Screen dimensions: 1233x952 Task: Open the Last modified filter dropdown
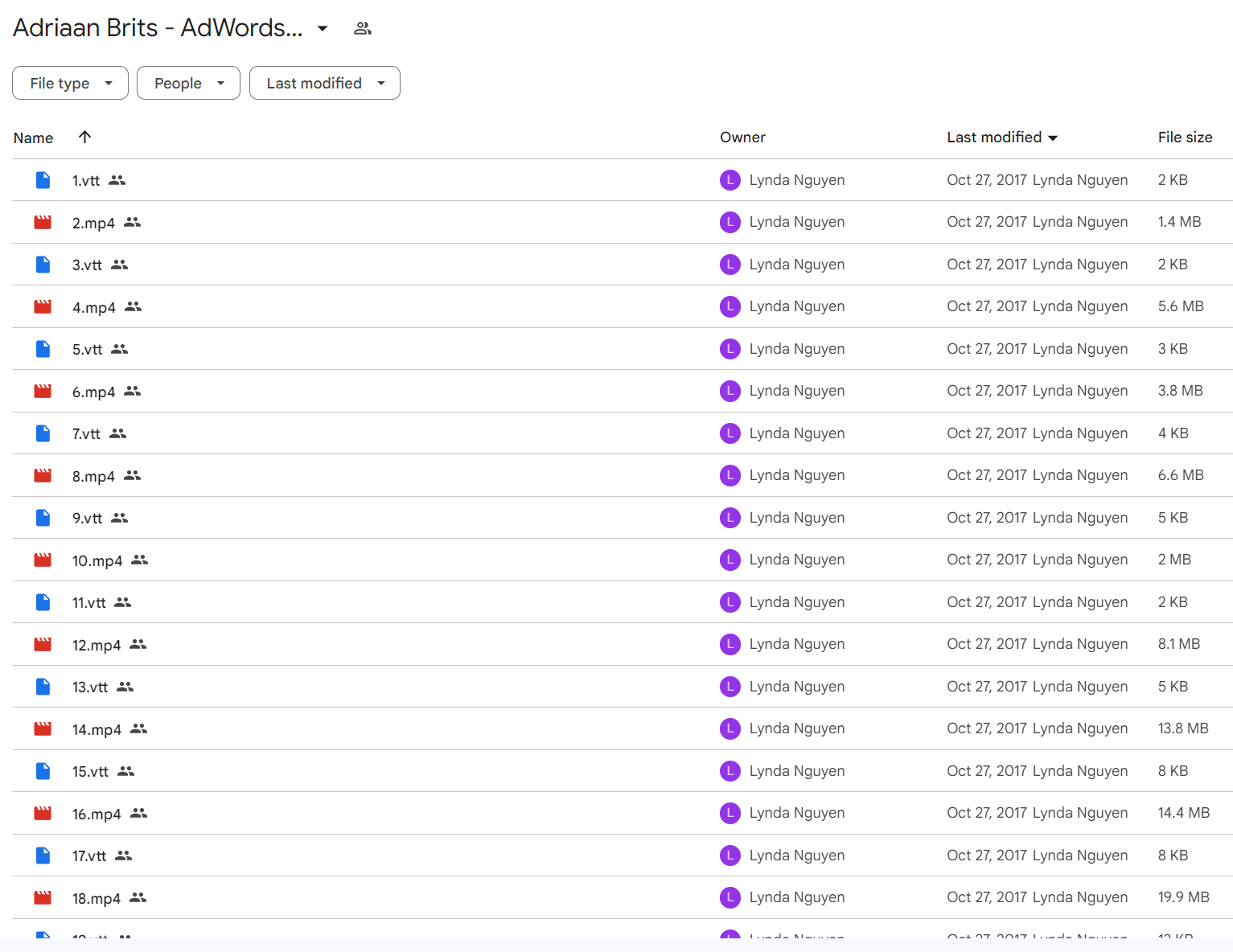pos(325,83)
